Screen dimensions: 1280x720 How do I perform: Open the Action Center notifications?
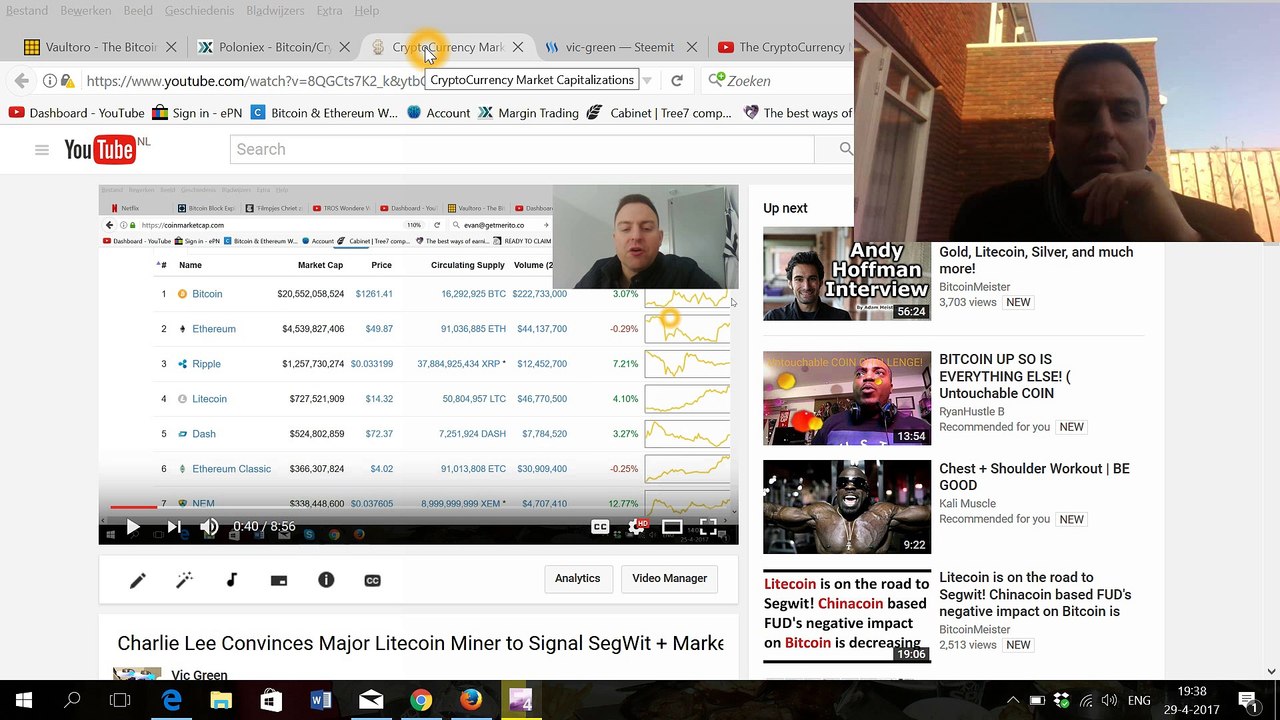point(1247,700)
